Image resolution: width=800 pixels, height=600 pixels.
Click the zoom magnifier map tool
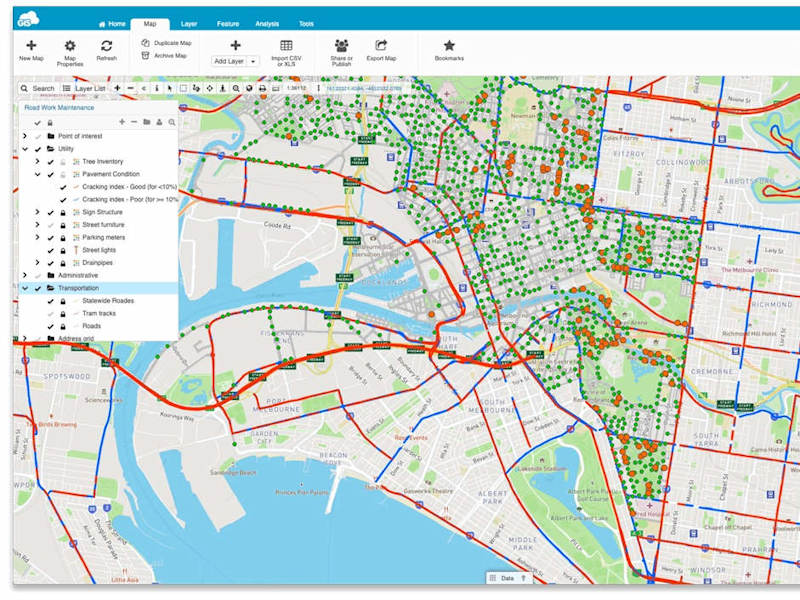236,88
